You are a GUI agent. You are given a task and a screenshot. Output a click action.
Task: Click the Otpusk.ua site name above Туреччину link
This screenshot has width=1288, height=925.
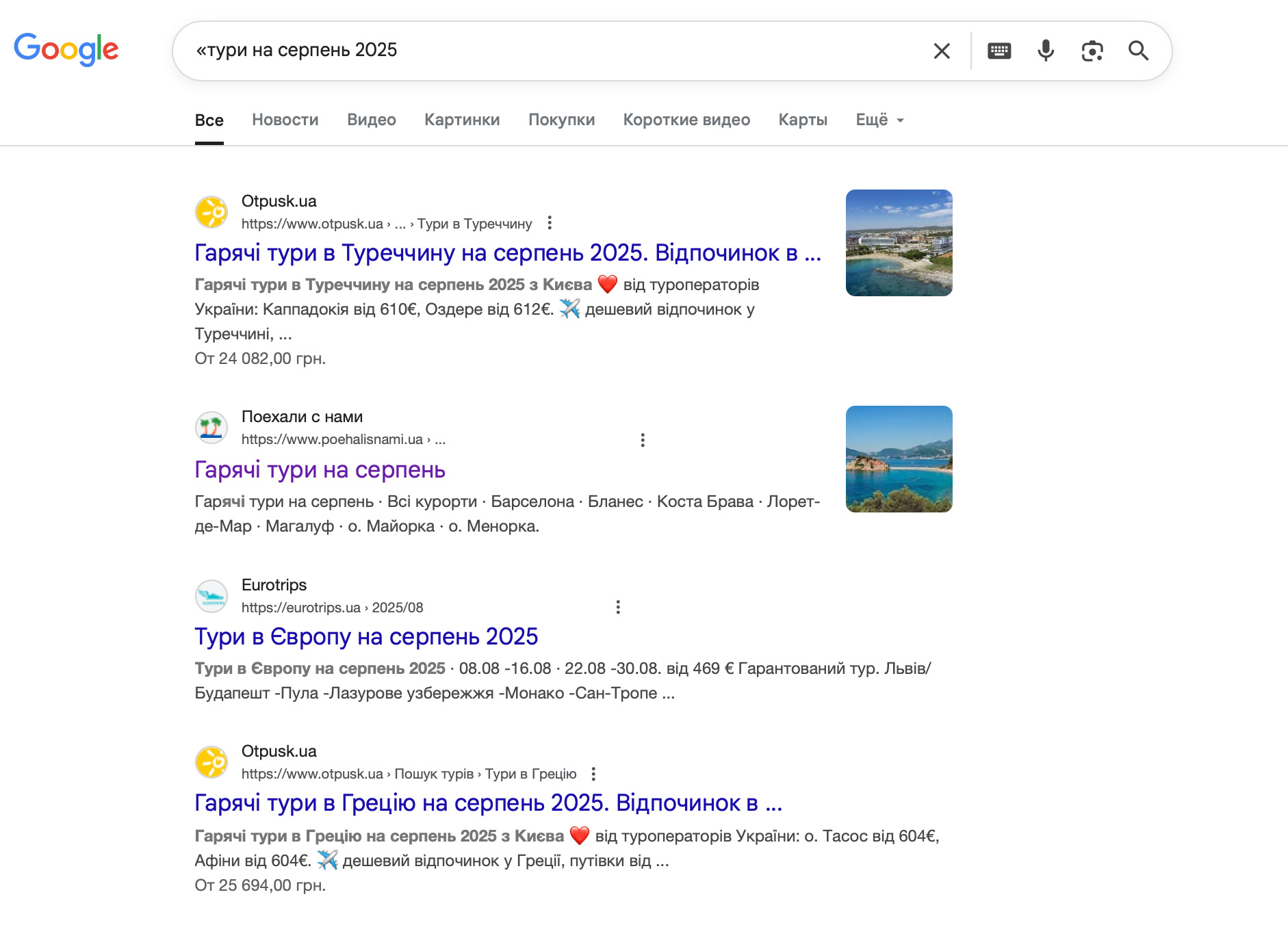tap(279, 201)
